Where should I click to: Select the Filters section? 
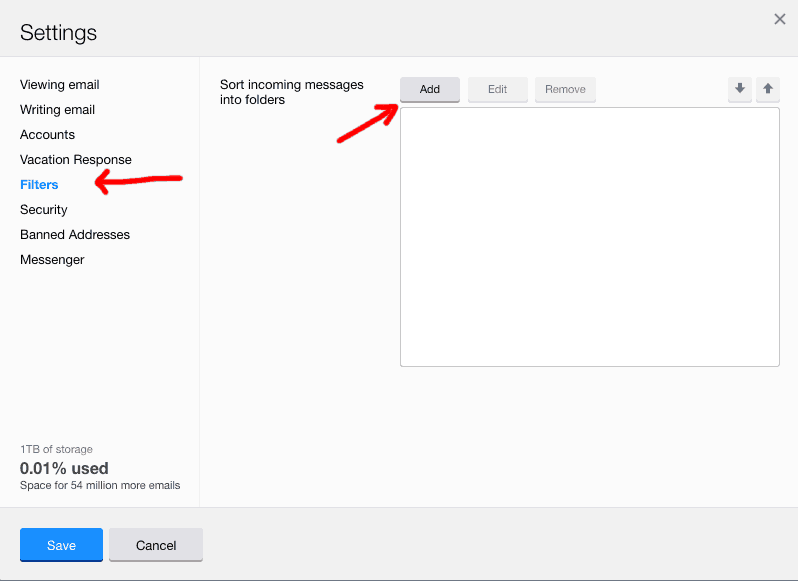(x=39, y=184)
